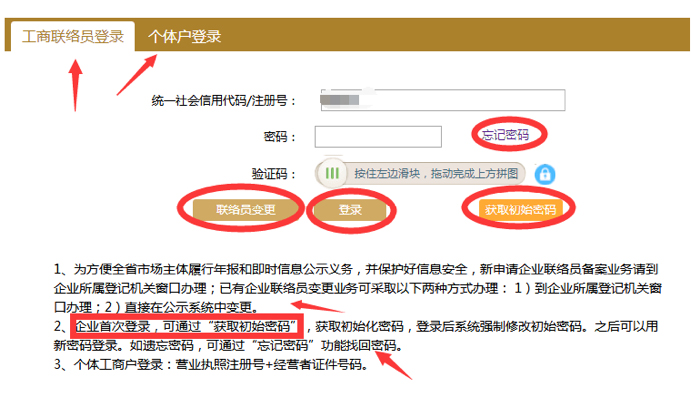This screenshot has height=413, width=691.
Task: Click the captcha slider track hint text
Action: coord(436,173)
